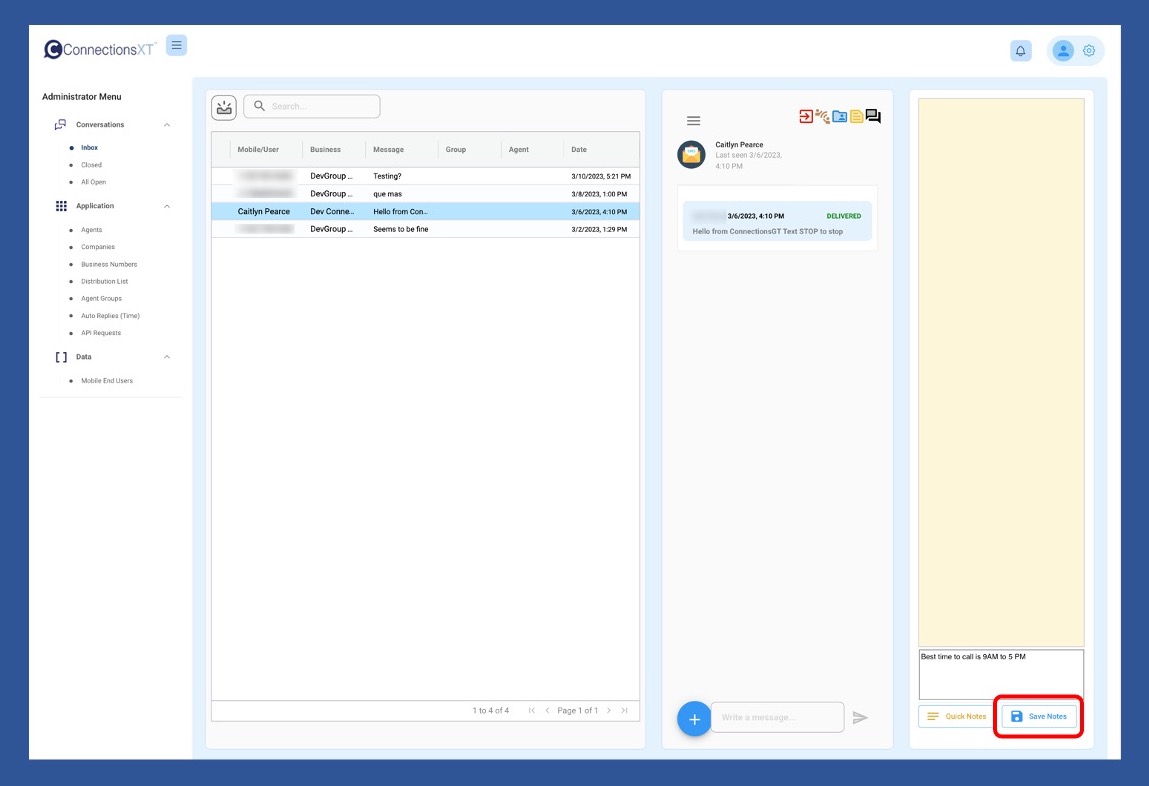The image size is (1149, 786).
Task: Click the Date column header
Action: (x=579, y=150)
